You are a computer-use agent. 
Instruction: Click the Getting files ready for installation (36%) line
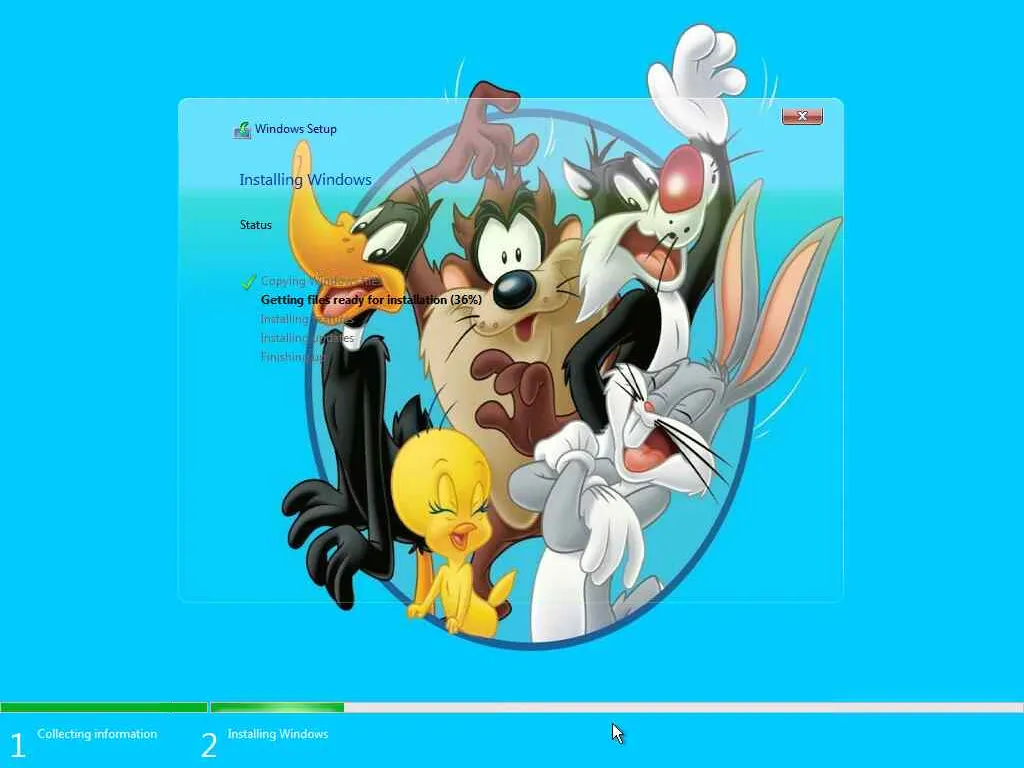371,300
